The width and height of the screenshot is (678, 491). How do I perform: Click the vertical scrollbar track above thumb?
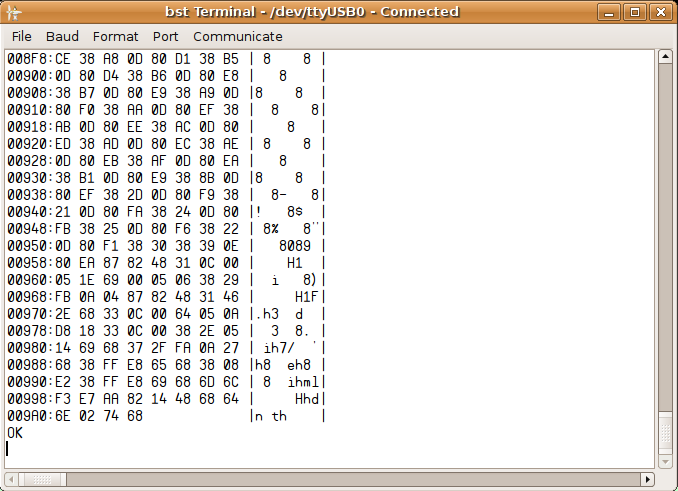click(665, 238)
